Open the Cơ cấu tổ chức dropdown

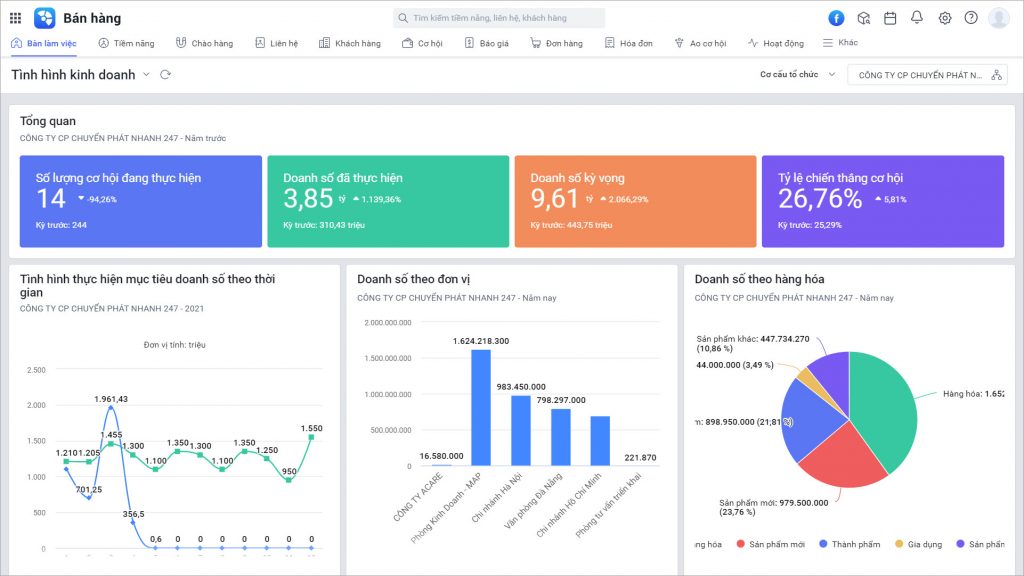click(x=797, y=74)
